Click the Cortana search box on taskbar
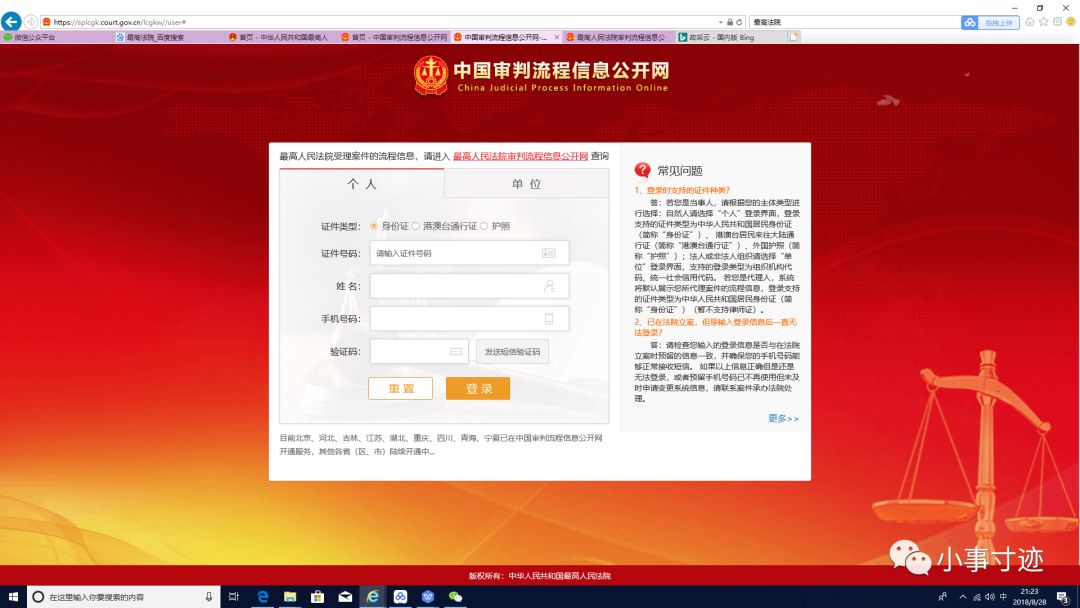 (123, 597)
